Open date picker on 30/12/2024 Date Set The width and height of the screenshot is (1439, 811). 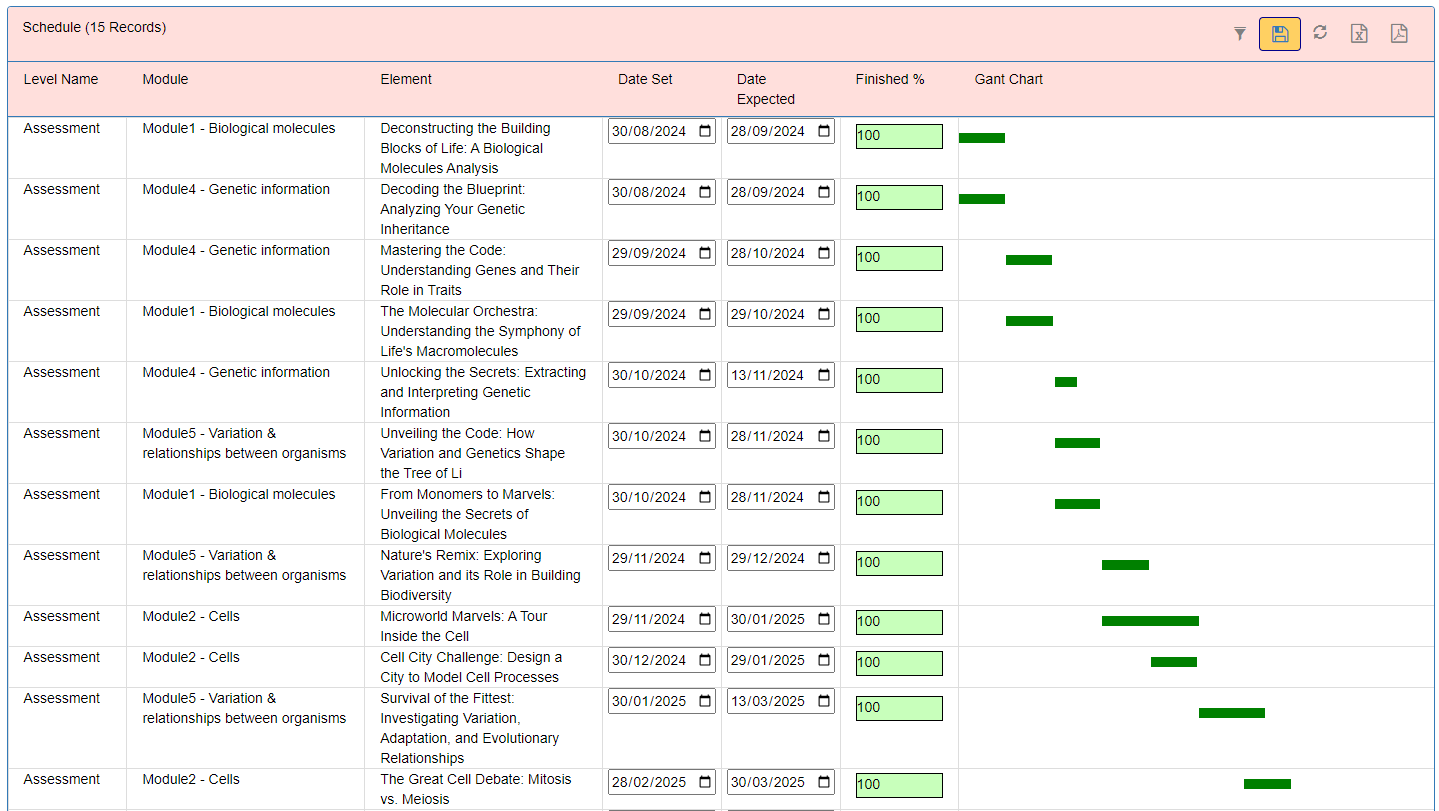pos(705,660)
